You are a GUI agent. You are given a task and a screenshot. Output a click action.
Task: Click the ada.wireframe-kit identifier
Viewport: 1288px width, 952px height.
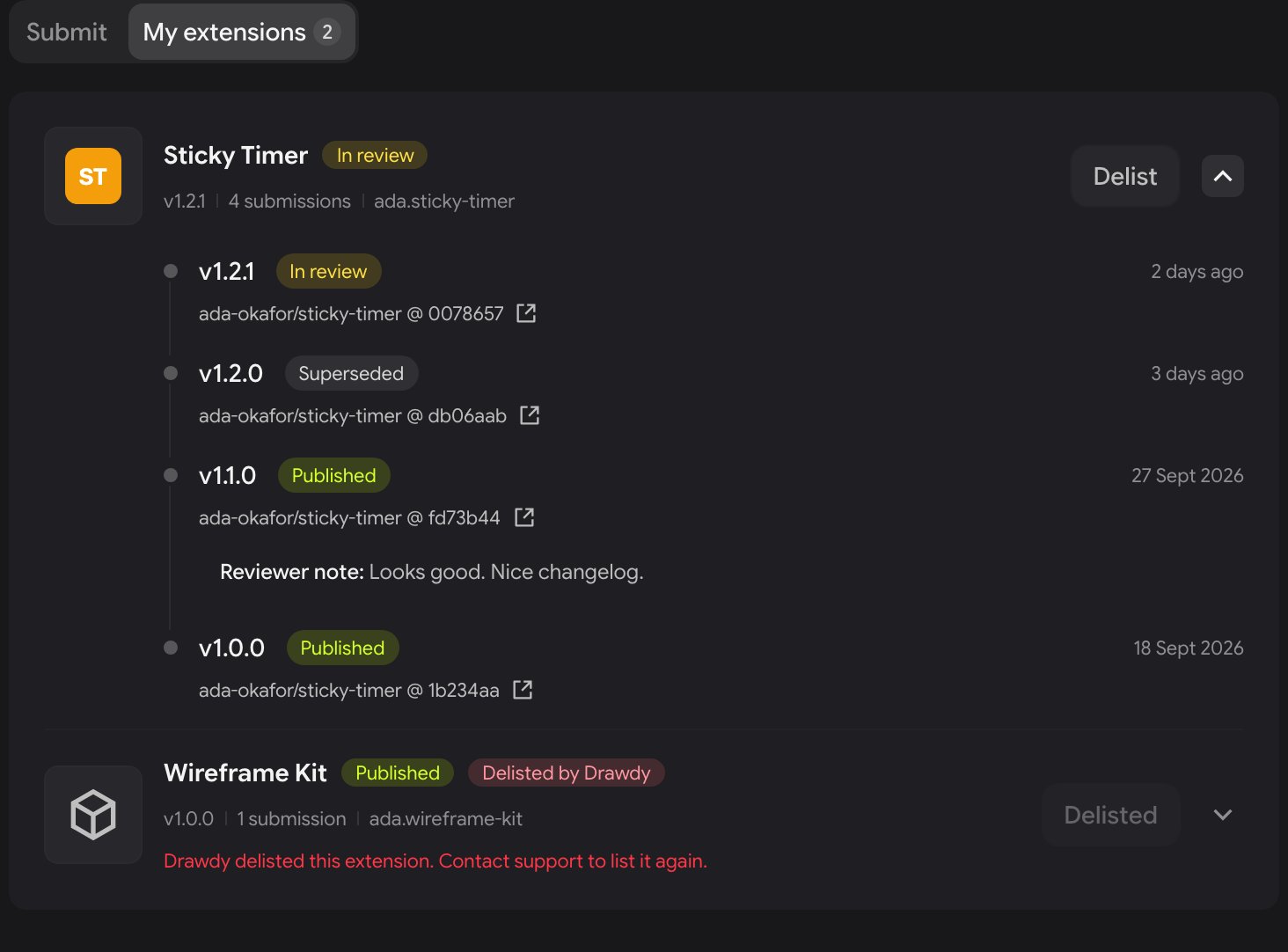[446, 818]
